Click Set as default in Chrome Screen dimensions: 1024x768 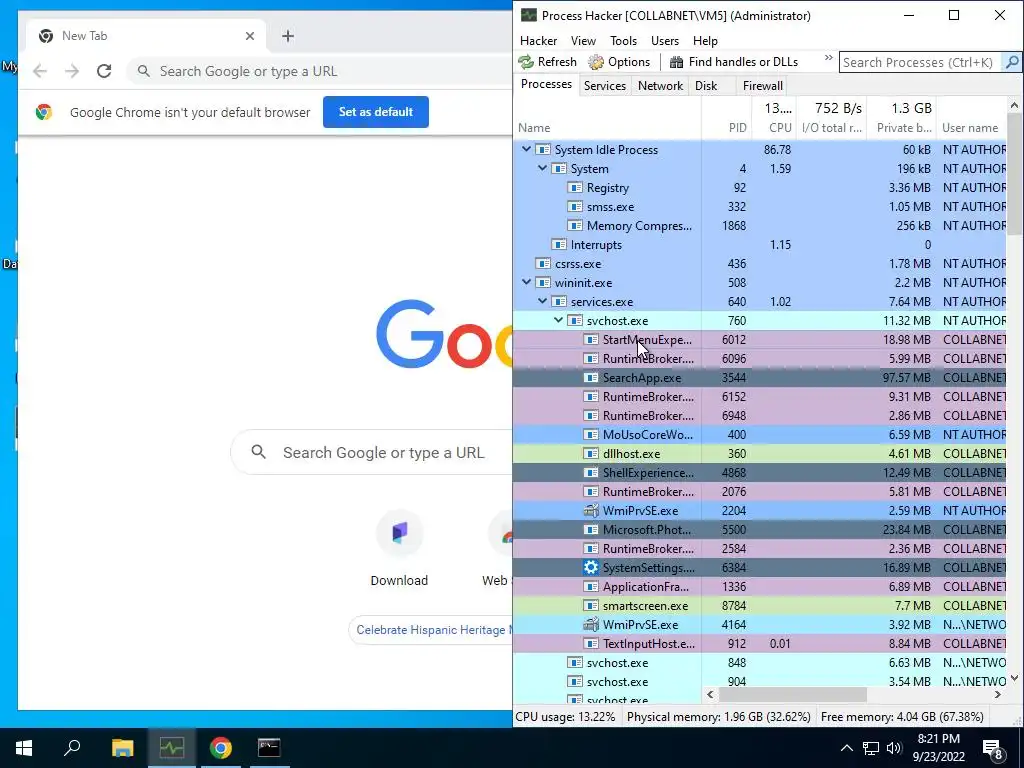click(x=376, y=112)
